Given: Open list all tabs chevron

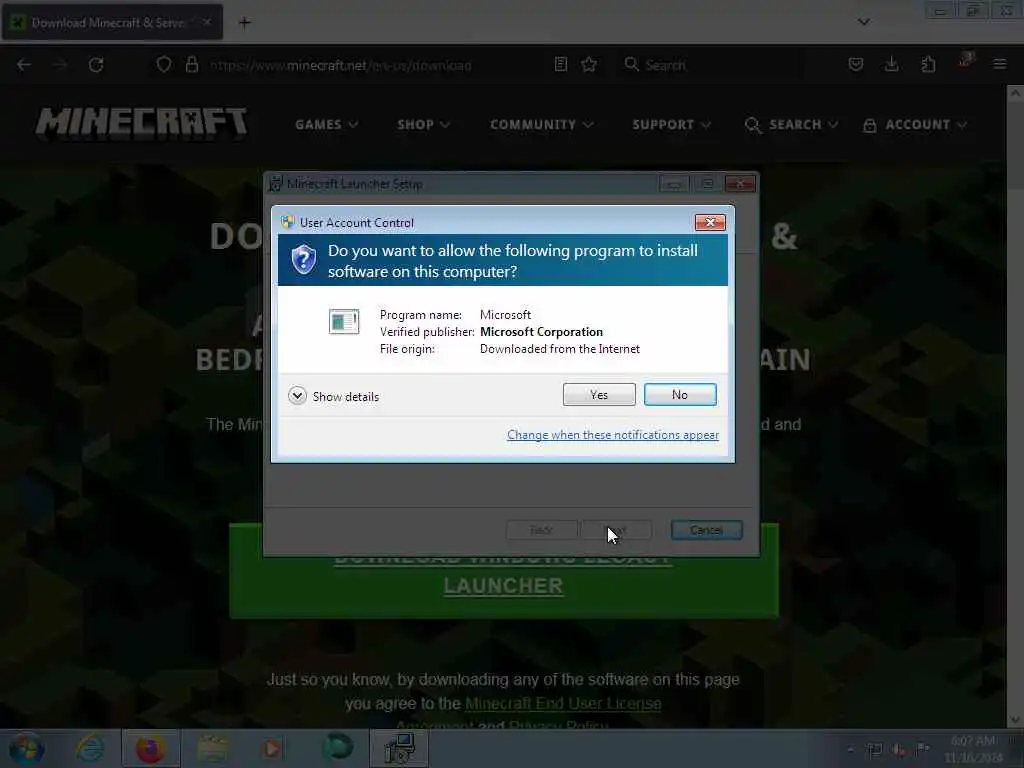Looking at the screenshot, I should point(864,22).
